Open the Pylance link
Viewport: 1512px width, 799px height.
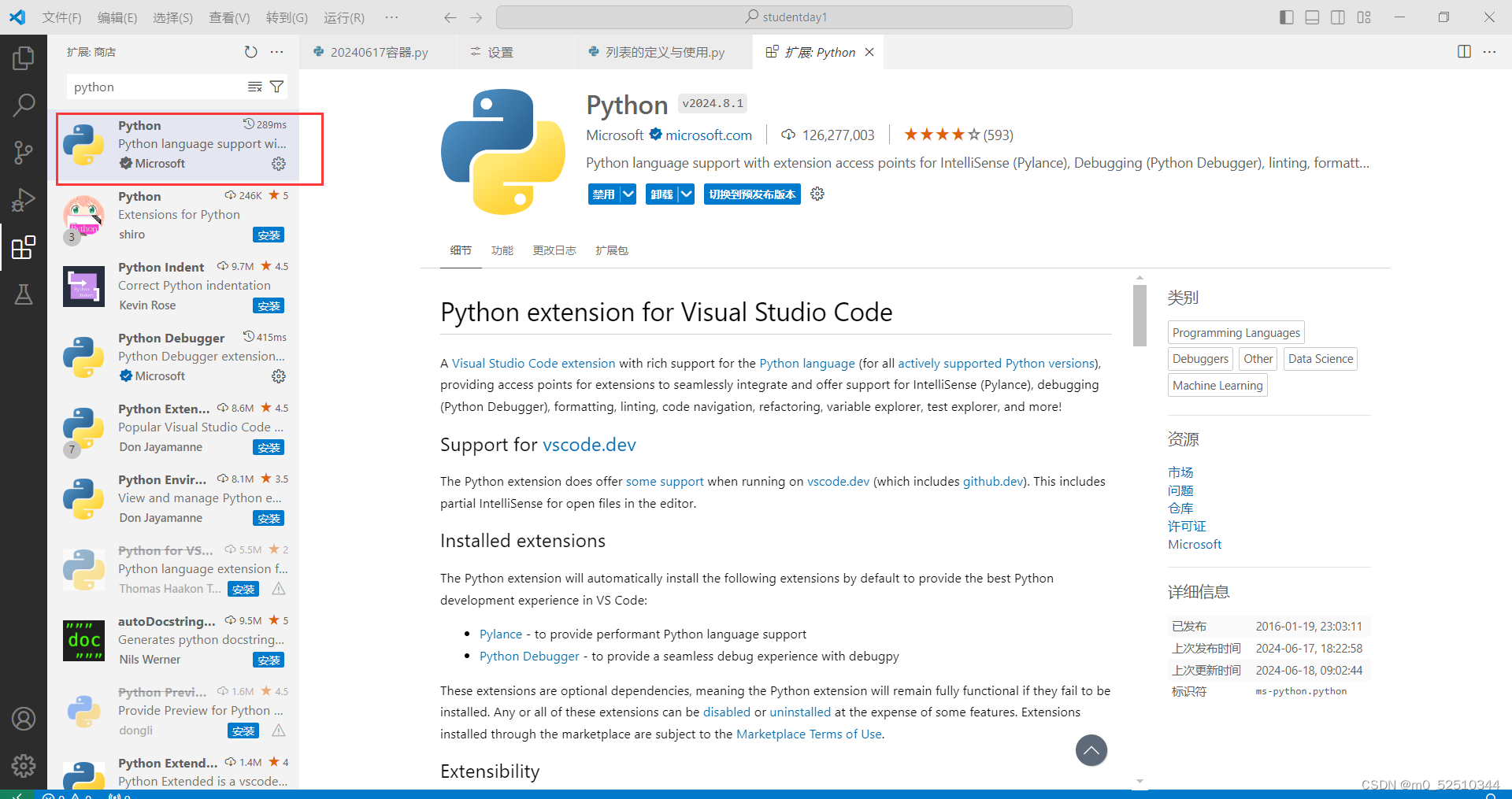pos(501,634)
